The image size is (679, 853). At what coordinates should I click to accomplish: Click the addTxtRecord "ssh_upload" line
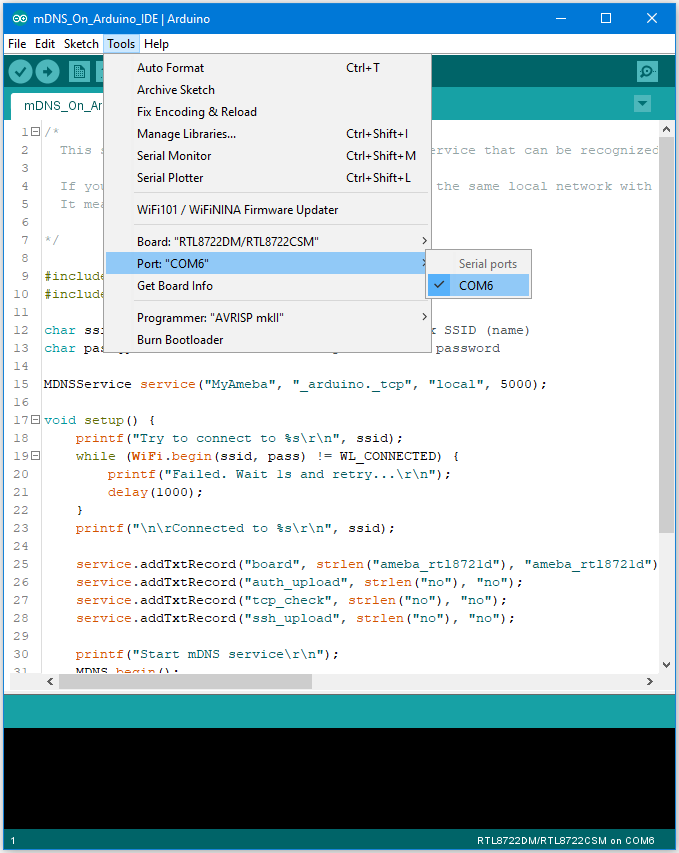pos(295,618)
